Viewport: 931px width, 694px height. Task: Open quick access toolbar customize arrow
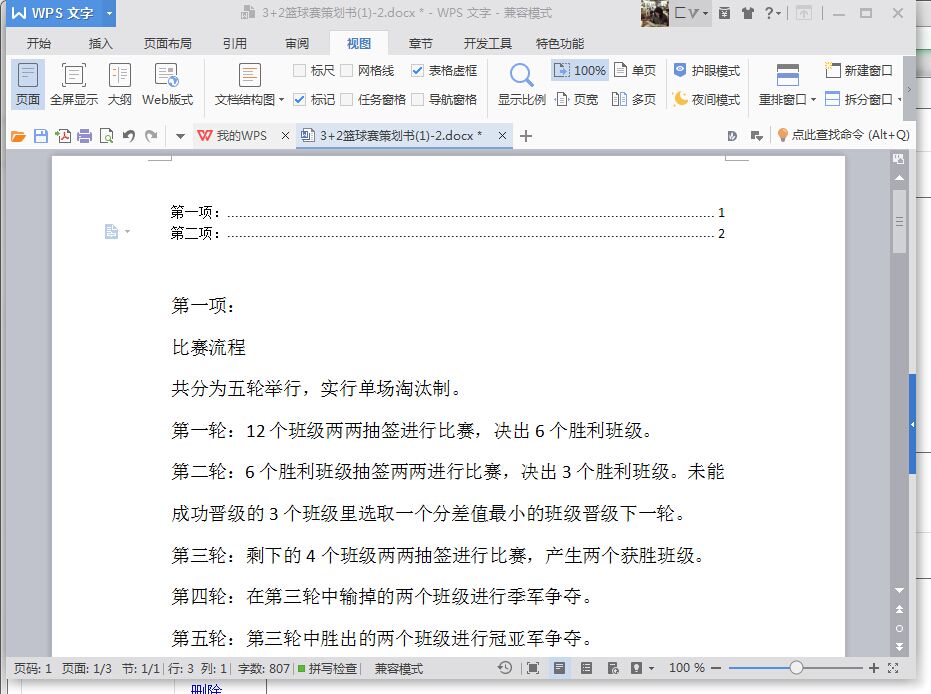coord(180,136)
